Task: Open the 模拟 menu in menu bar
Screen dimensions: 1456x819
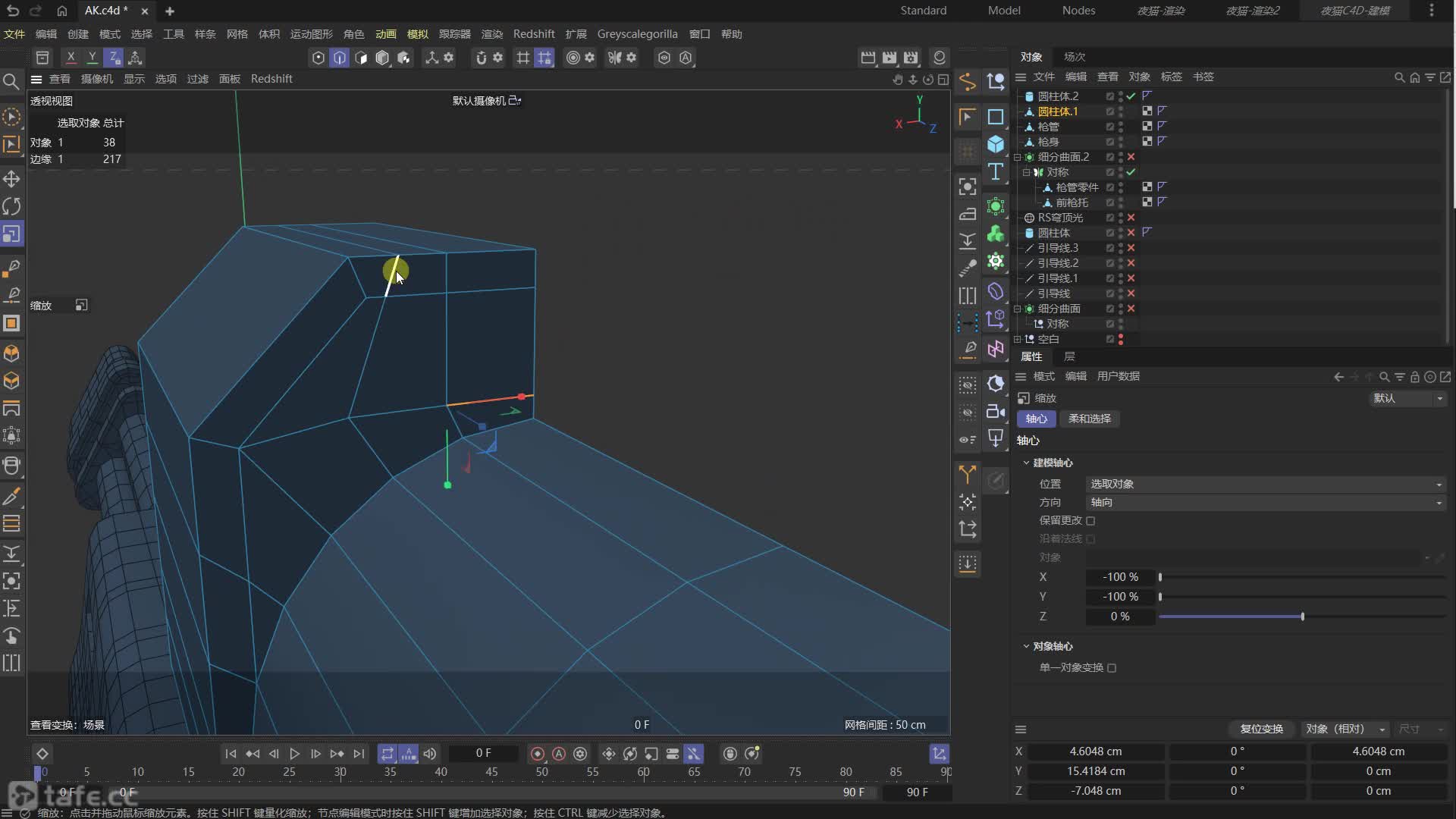Action: tap(417, 34)
